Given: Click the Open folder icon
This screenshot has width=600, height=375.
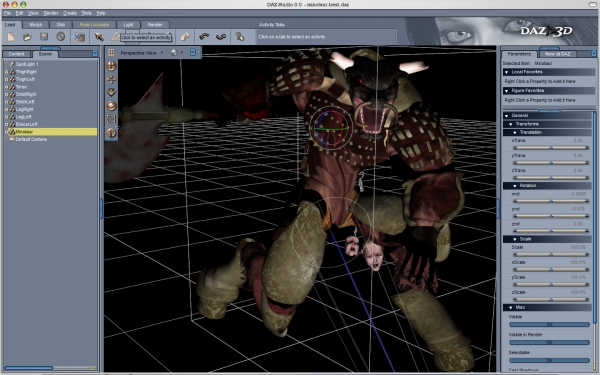Looking at the screenshot, I should coord(27,37).
